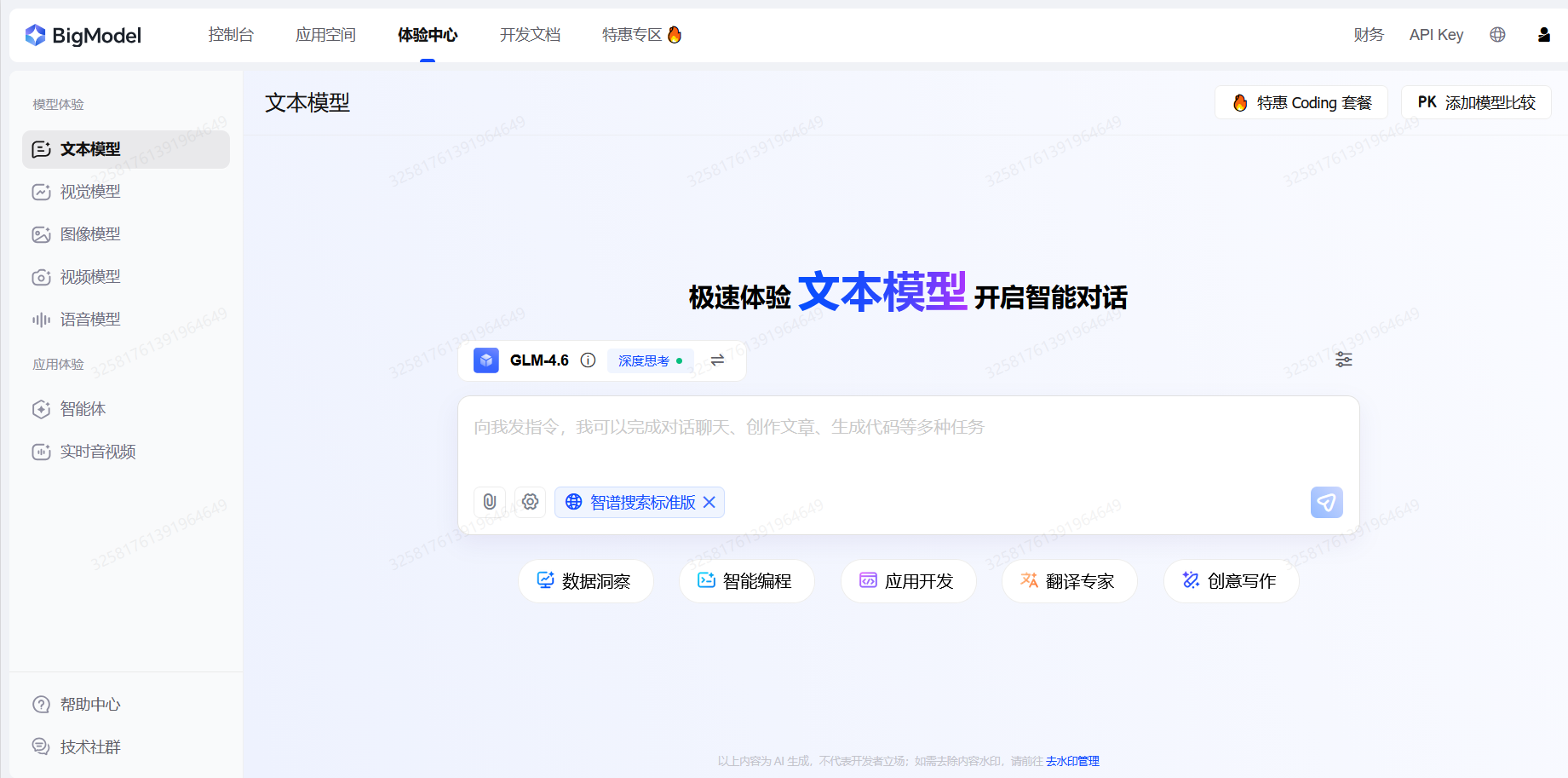1568x778 pixels.
Task: Click the 去水印管理 link
Action: pyautogui.click(x=1072, y=761)
